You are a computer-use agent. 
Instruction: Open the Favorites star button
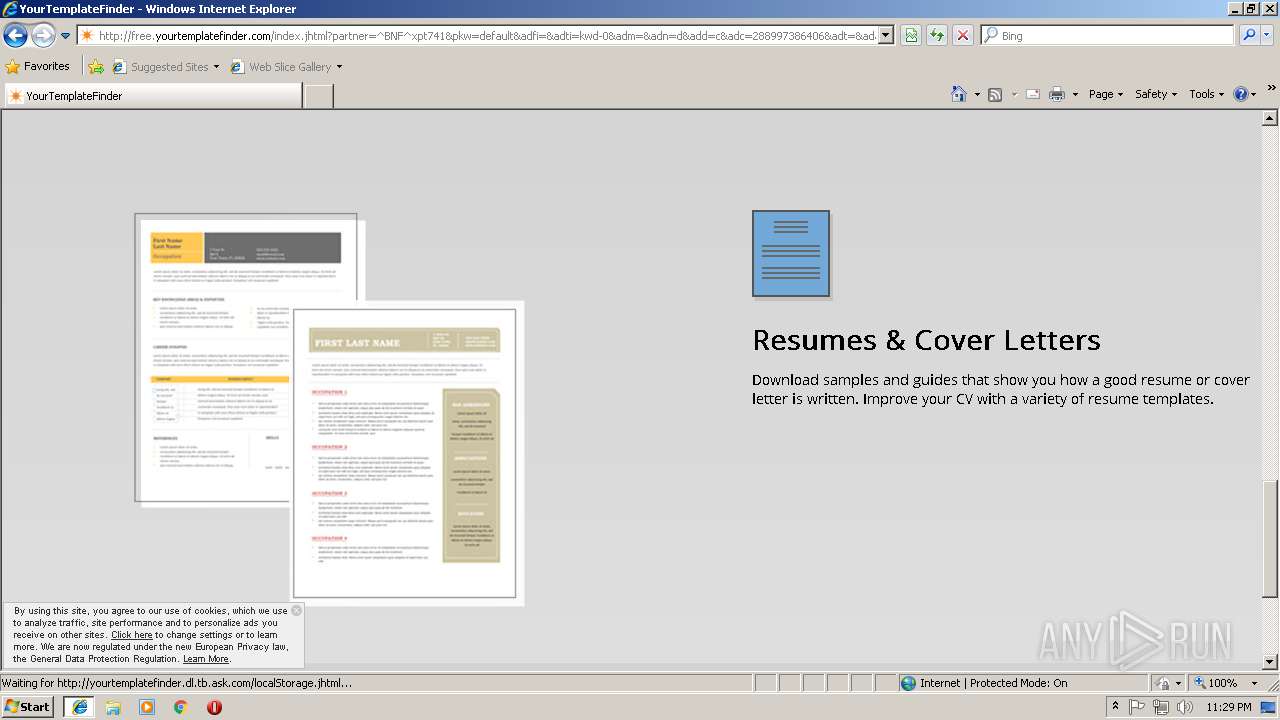coord(38,67)
